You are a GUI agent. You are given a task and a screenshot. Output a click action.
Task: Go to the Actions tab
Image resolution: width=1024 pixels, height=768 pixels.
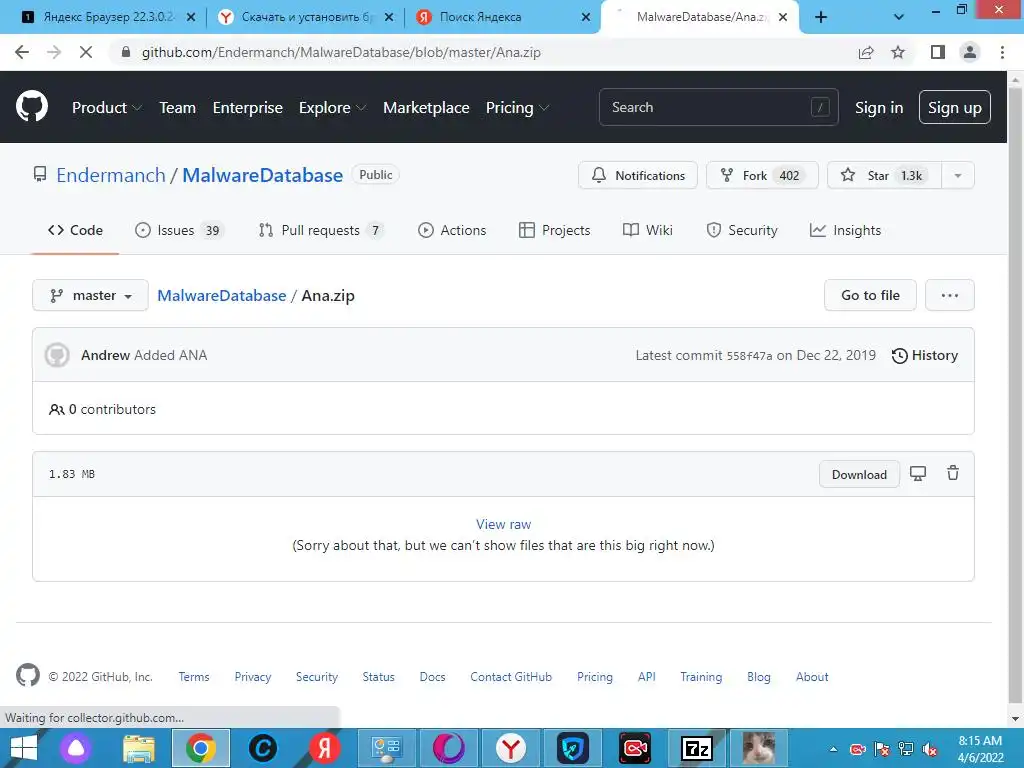[x=452, y=230]
